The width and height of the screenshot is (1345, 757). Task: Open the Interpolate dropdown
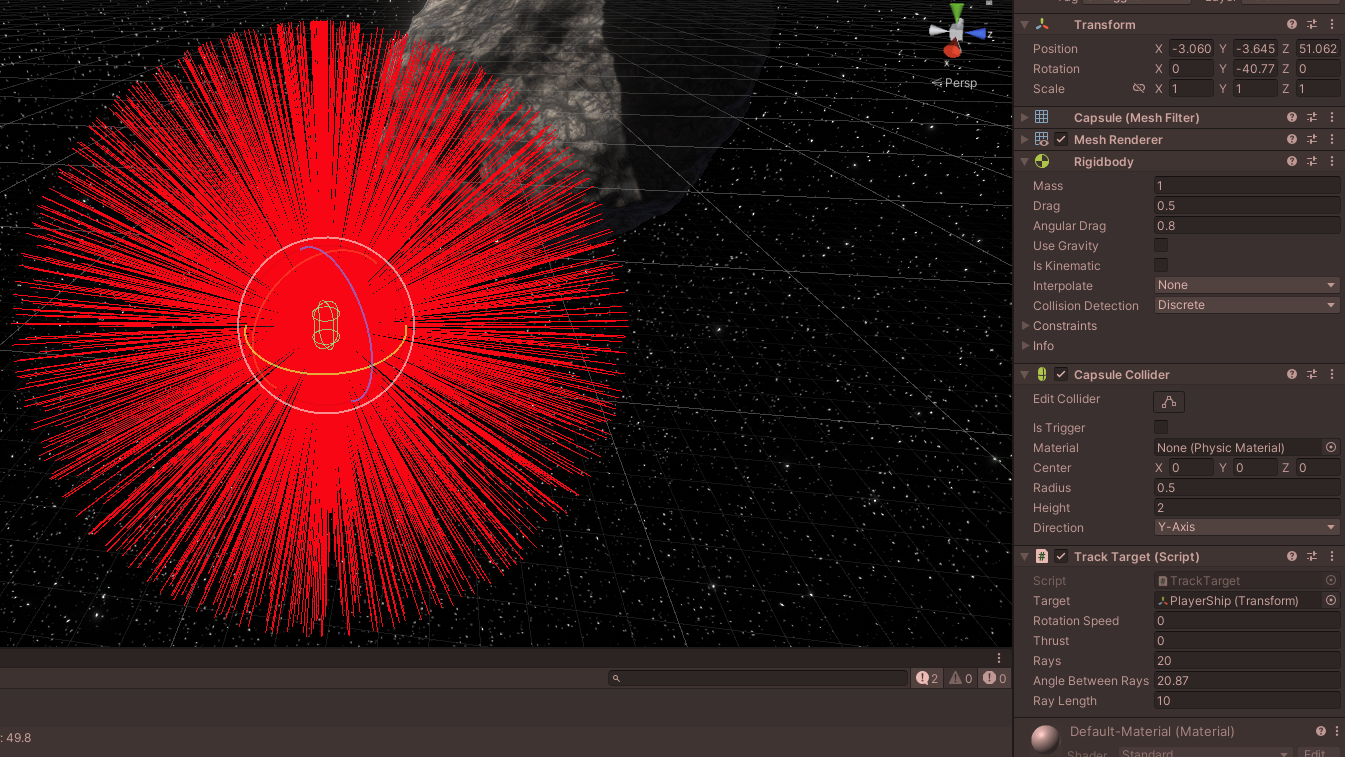(1246, 286)
